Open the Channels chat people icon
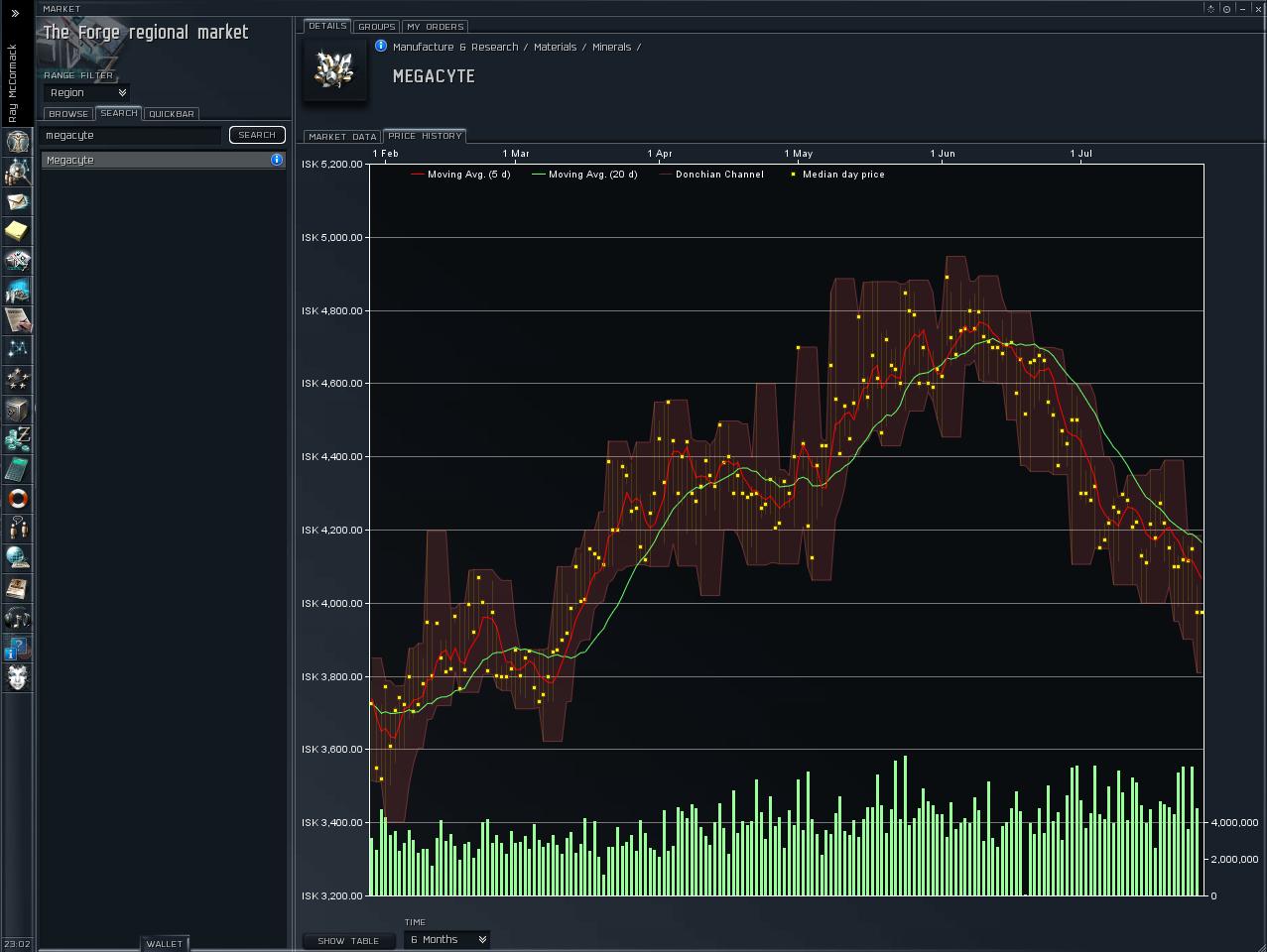The width and height of the screenshot is (1267, 952). (17, 528)
